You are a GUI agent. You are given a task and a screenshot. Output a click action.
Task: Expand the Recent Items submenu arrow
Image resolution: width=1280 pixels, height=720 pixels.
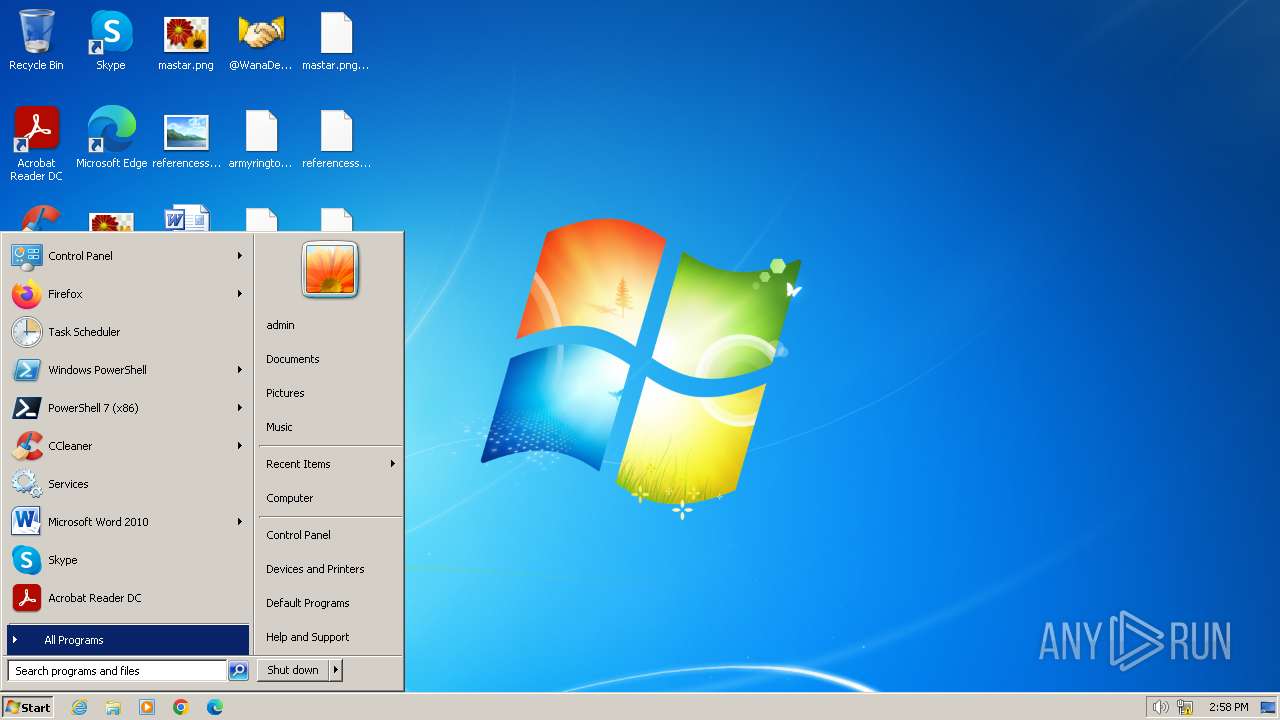tap(393, 464)
